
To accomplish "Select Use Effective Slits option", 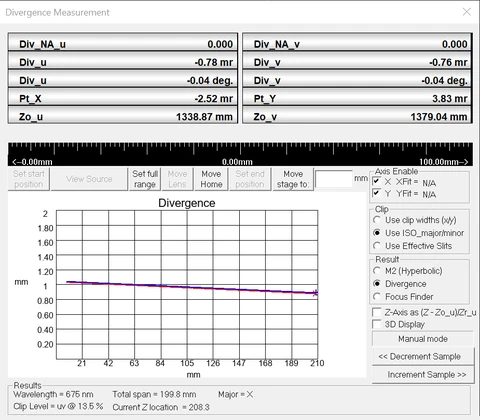I will pos(377,246).
